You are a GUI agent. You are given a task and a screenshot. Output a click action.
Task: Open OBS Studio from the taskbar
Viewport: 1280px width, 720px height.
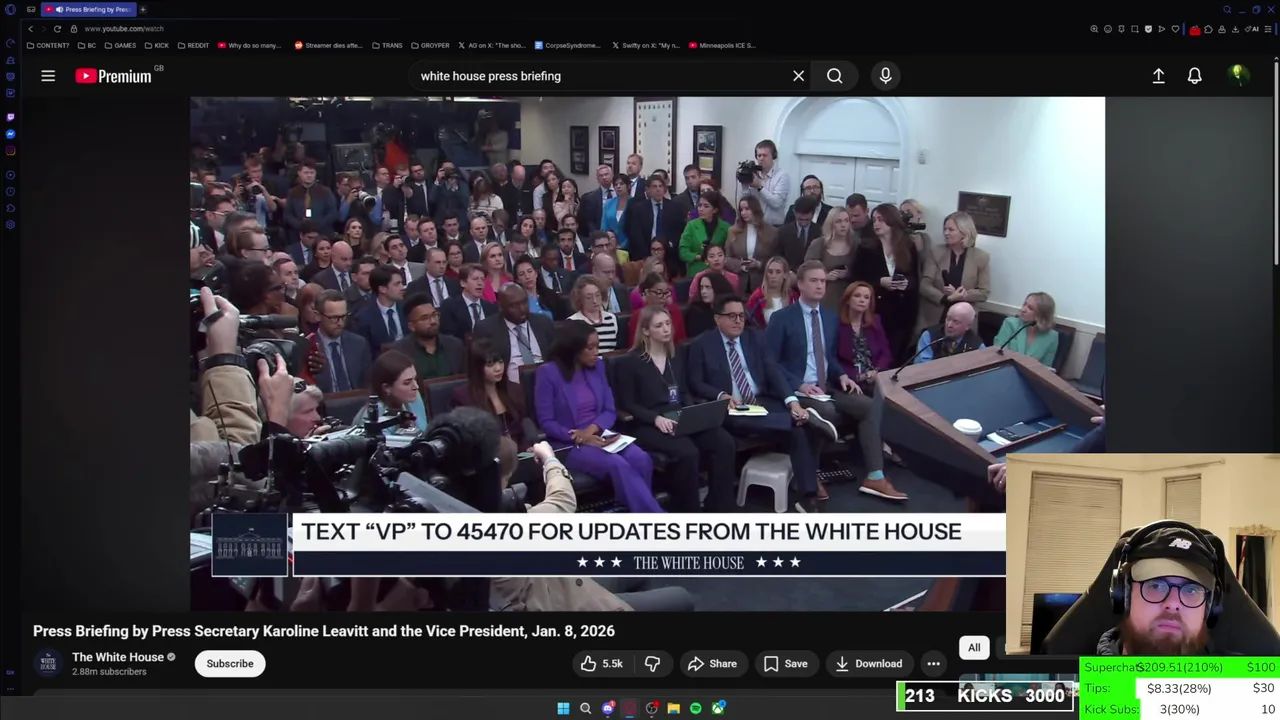tap(651, 709)
